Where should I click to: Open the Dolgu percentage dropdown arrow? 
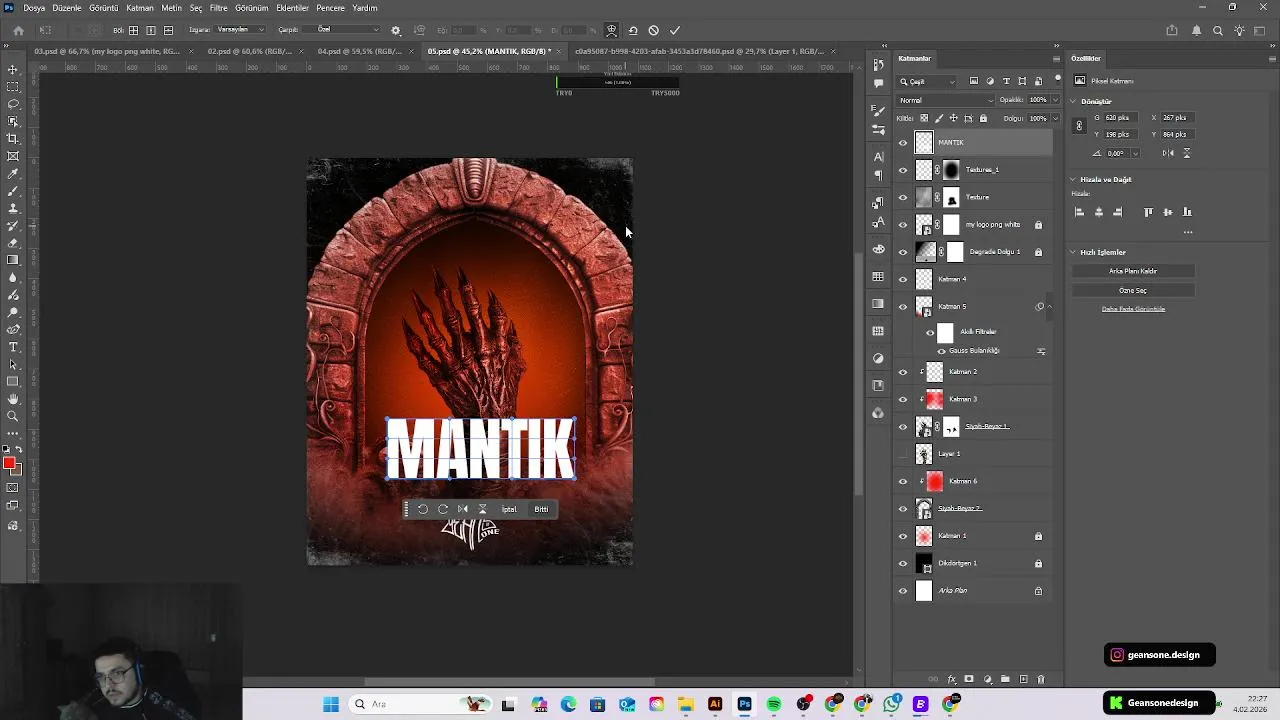[x=1055, y=118]
